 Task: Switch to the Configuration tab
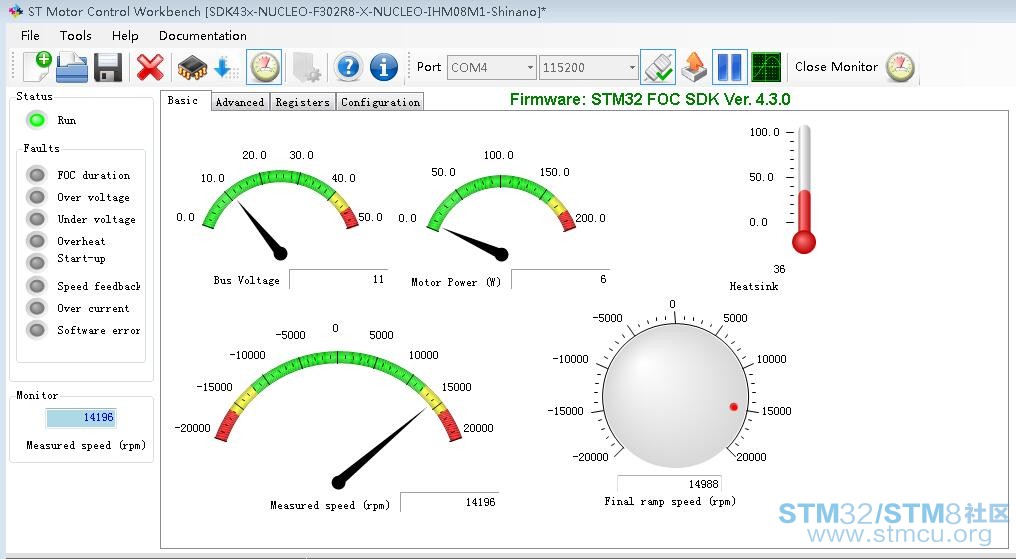(380, 102)
